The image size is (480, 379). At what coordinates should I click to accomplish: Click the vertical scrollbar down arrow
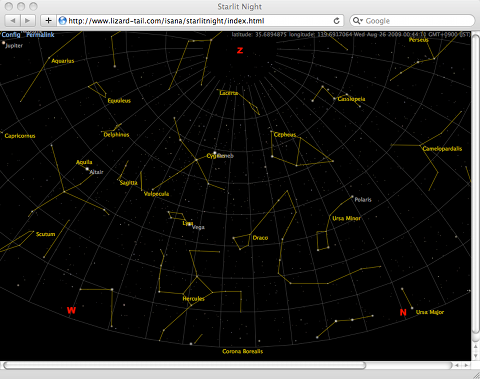(x=476, y=356)
